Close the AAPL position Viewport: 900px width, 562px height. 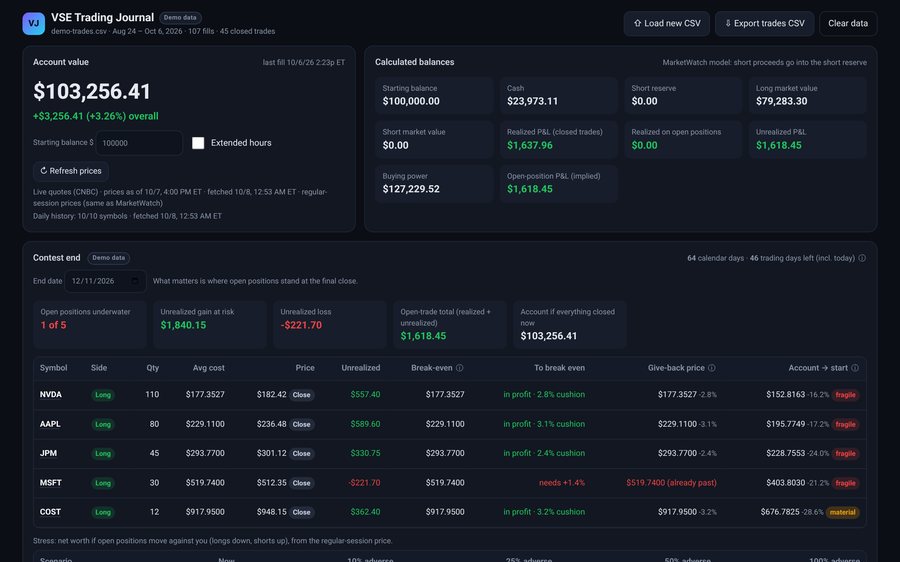coord(301,424)
